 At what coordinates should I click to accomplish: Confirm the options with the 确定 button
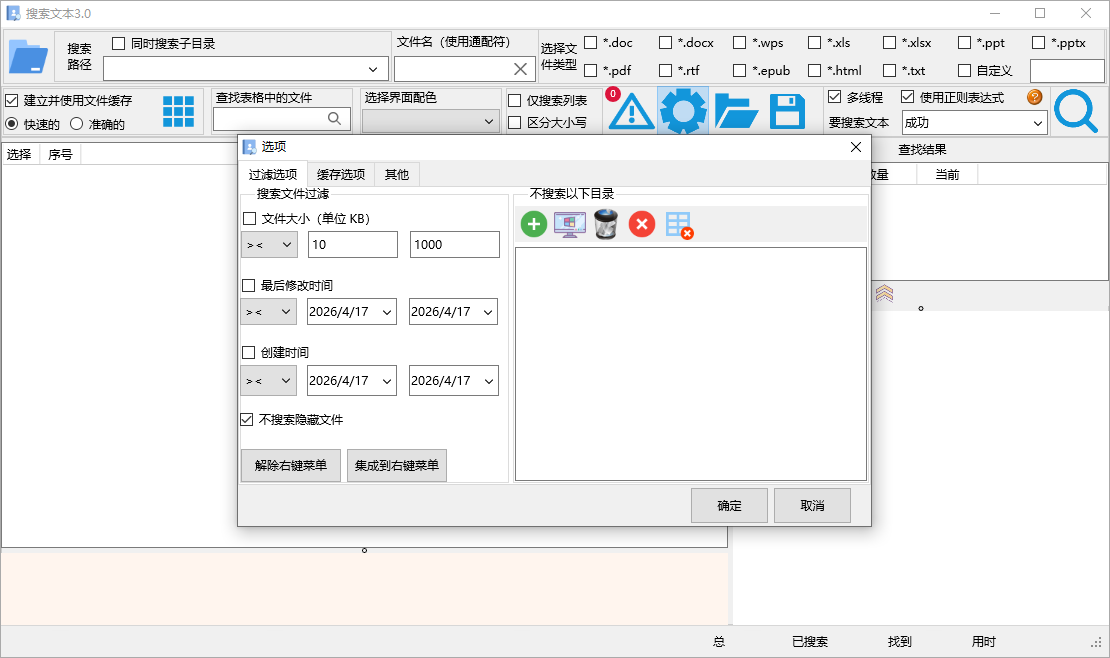[x=729, y=505]
